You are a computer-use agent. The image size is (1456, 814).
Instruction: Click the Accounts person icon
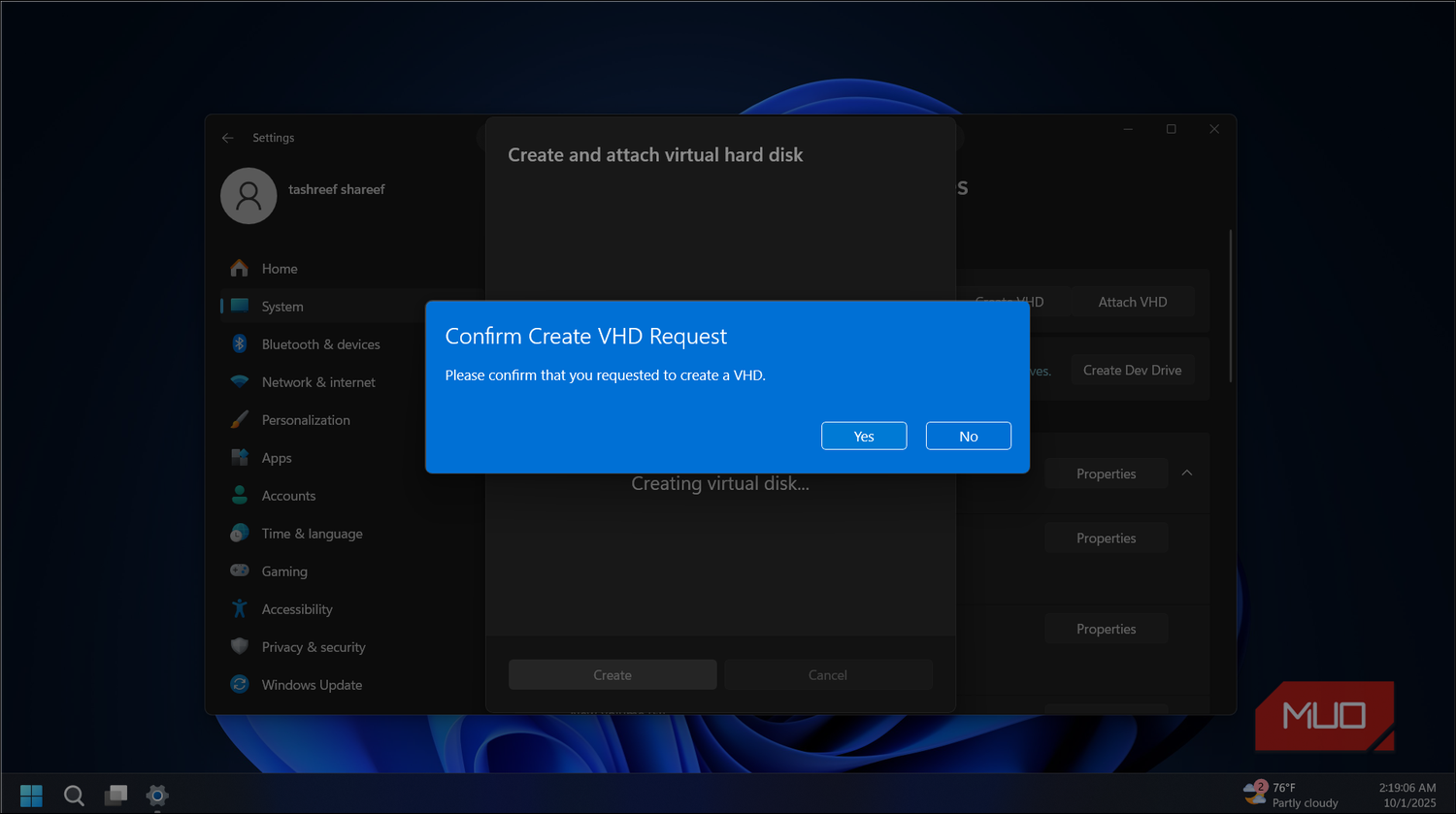(240, 495)
